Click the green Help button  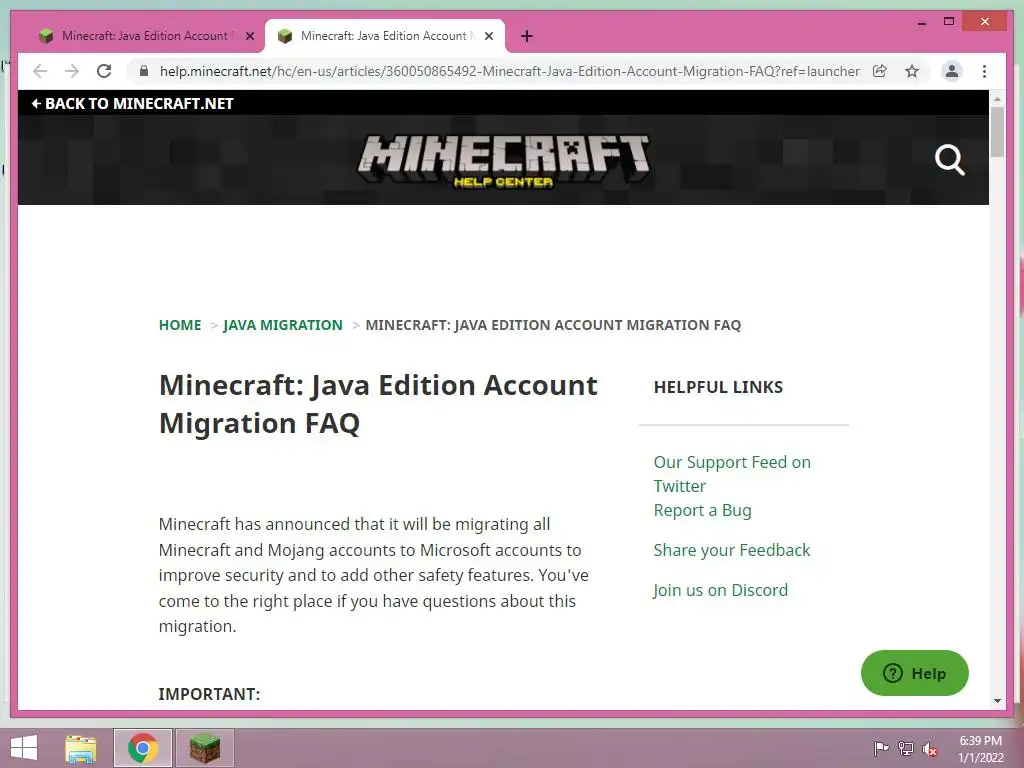(x=914, y=673)
